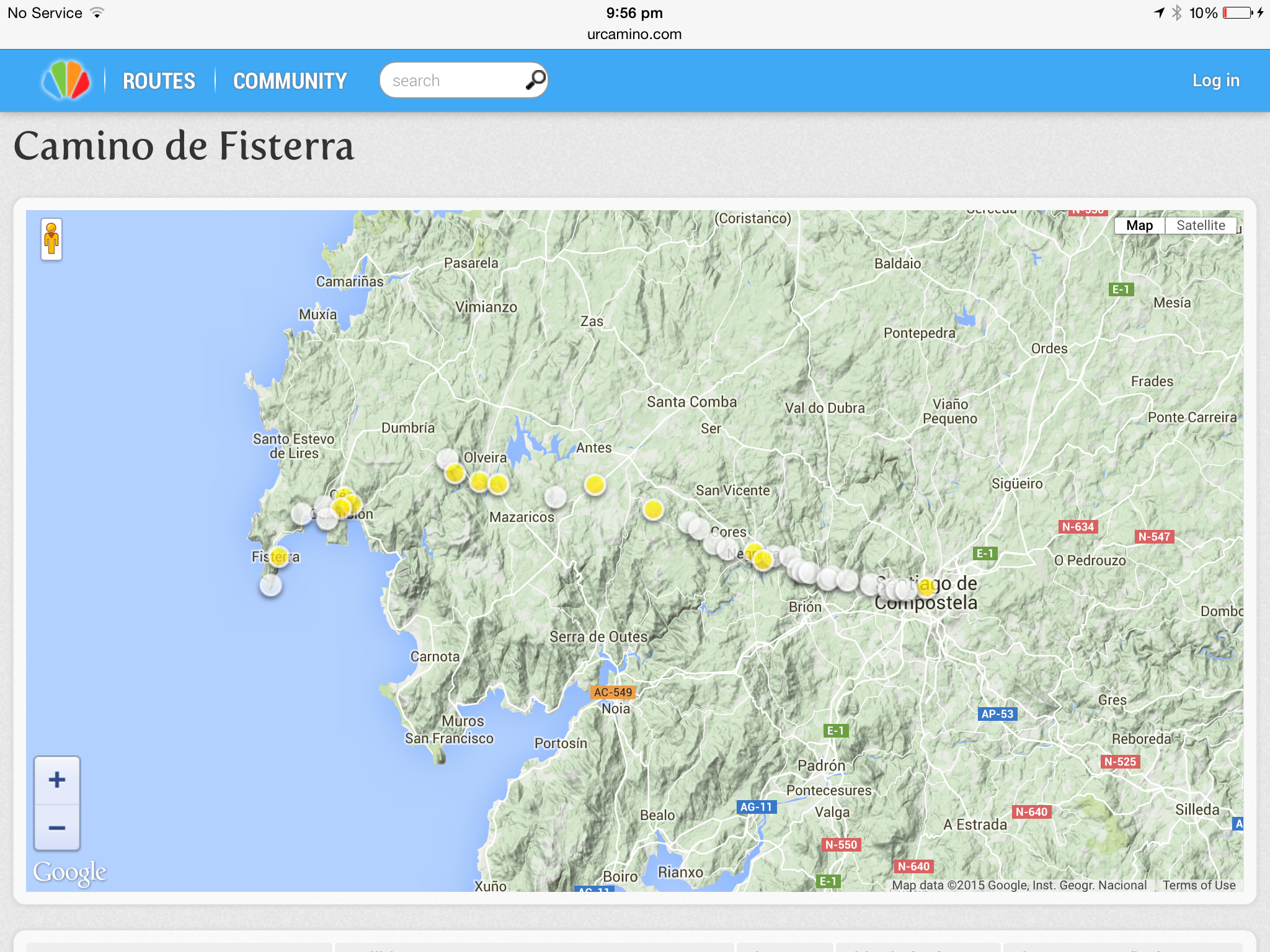This screenshot has width=1270, height=952.
Task: Switch map to Satellite view
Action: click(x=1201, y=226)
